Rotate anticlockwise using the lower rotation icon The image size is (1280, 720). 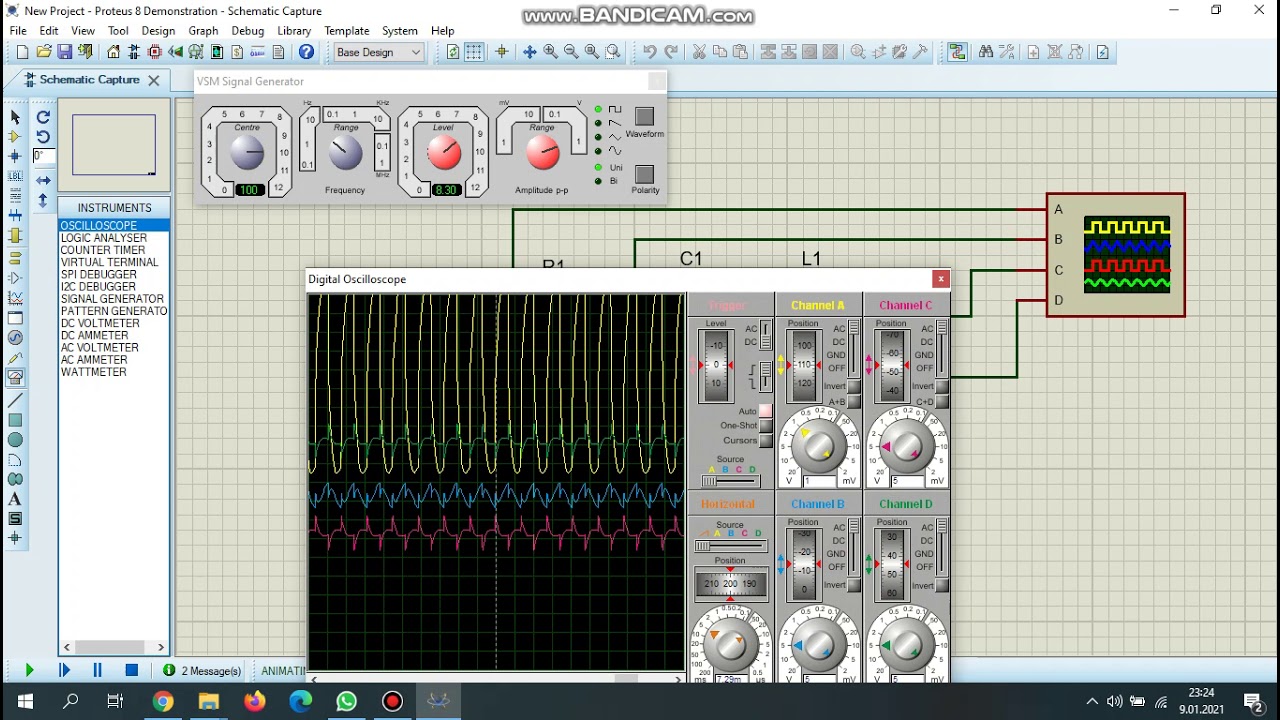click(x=43, y=137)
